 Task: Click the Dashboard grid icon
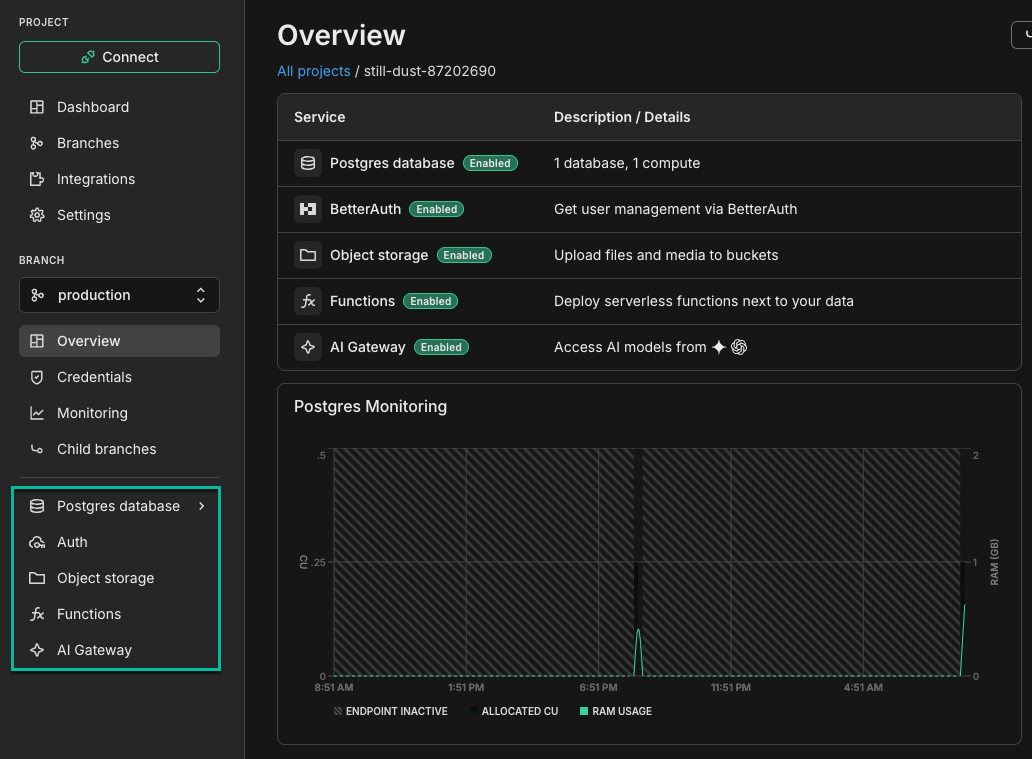[x=37, y=107]
